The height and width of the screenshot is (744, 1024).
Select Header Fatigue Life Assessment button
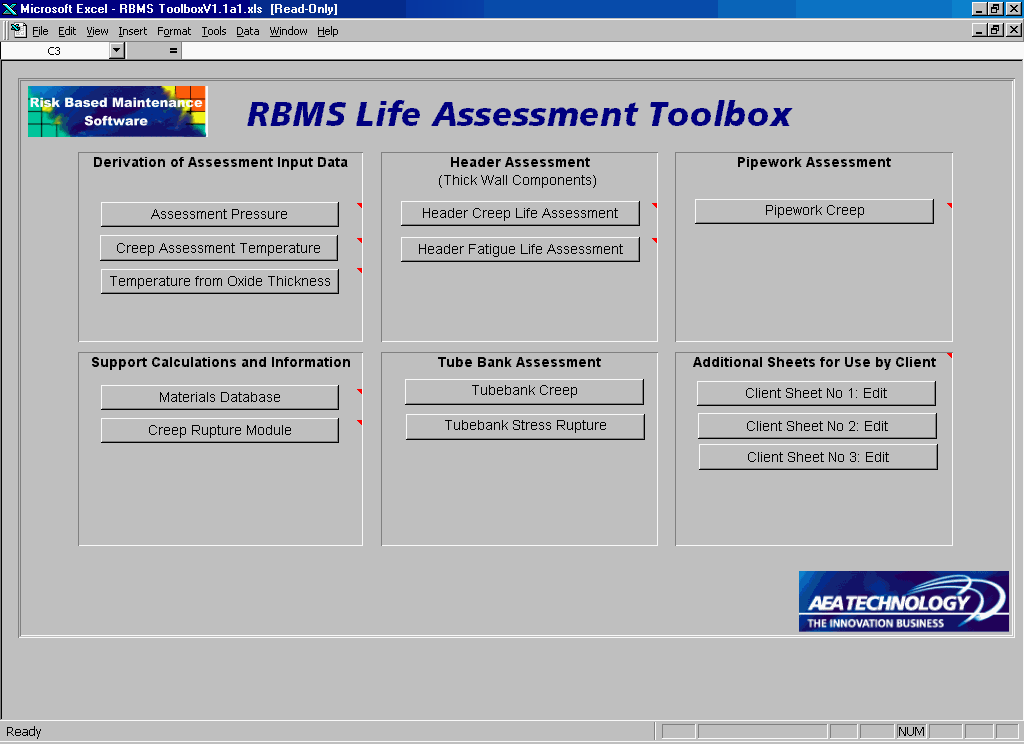tap(520, 249)
